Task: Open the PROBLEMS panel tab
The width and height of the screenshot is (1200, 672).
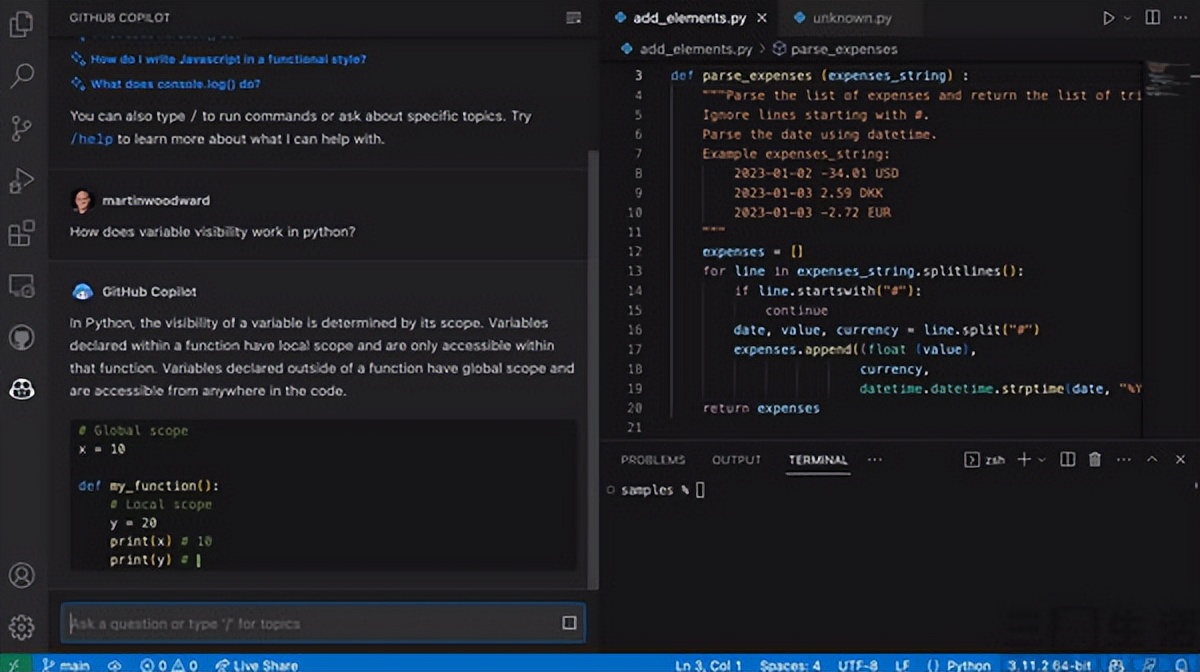Action: 653,460
